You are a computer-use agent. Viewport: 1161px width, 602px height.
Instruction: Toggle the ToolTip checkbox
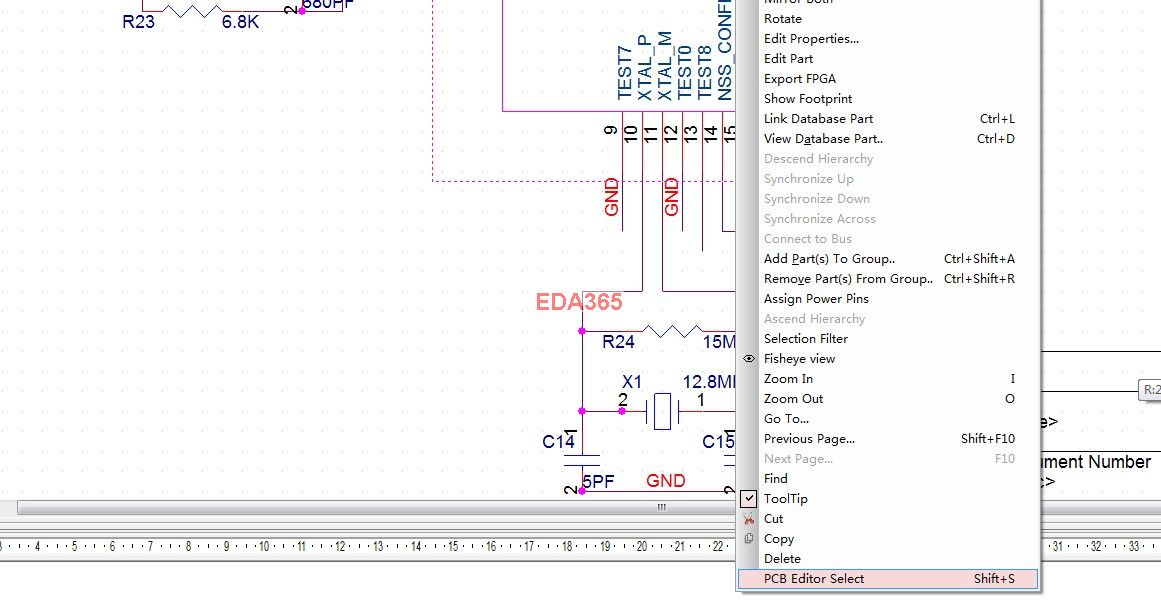coord(749,498)
